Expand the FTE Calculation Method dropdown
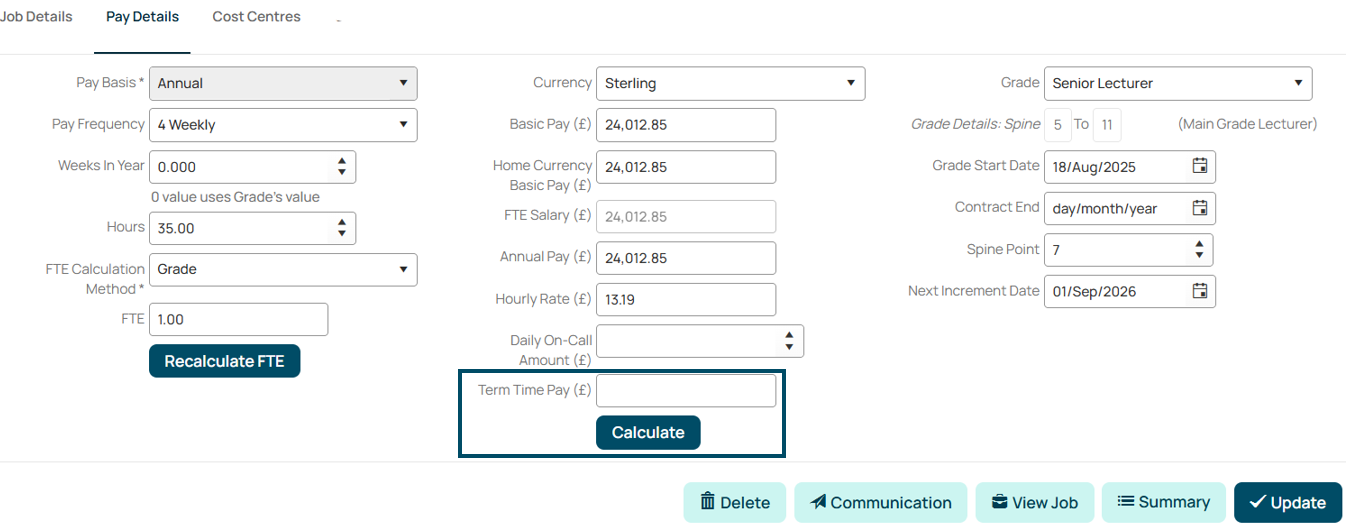This screenshot has width=1352, height=532. tap(283, 269)
